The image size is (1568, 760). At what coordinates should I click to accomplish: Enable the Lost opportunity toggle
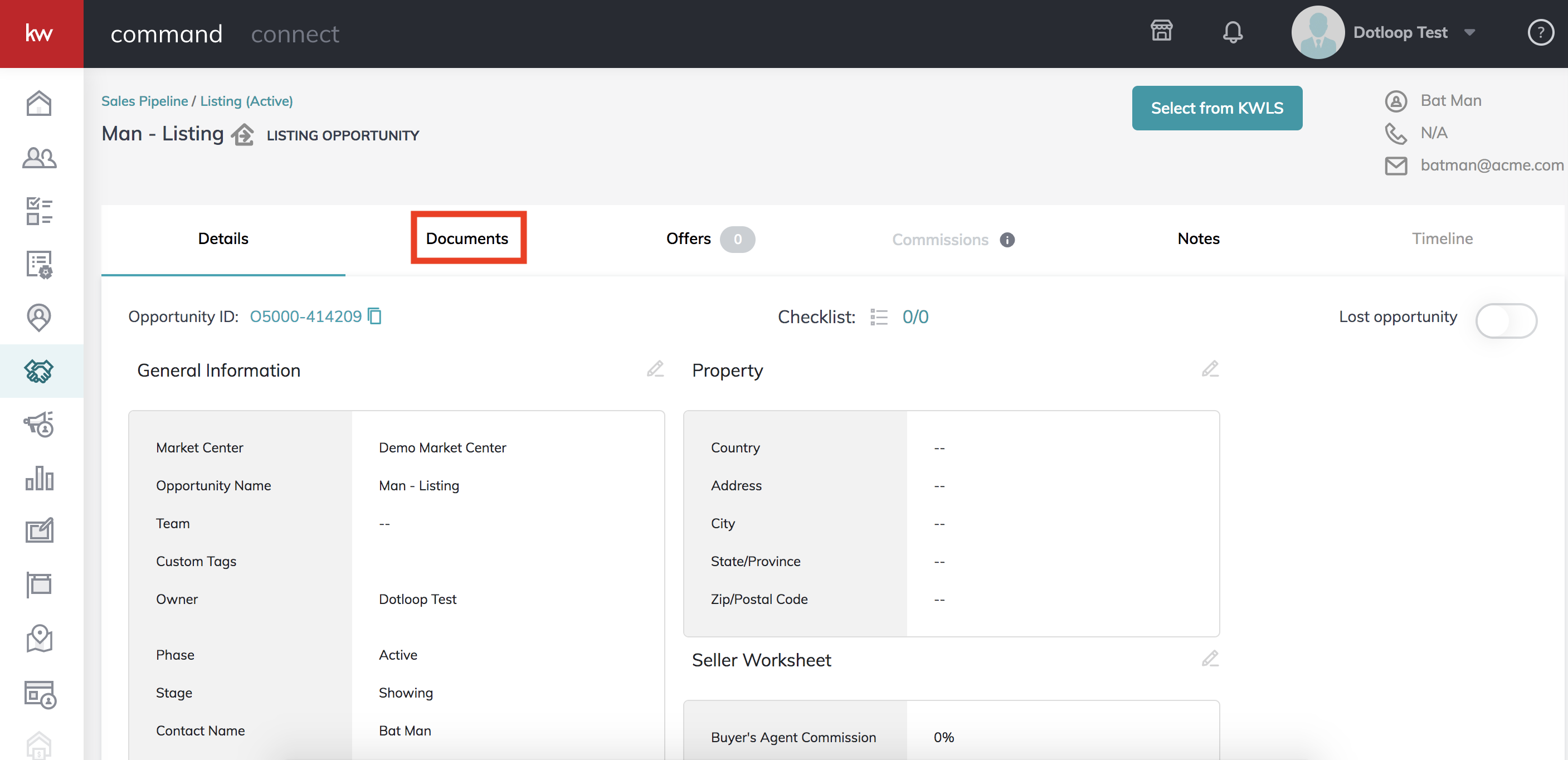tap(1507, 321)
